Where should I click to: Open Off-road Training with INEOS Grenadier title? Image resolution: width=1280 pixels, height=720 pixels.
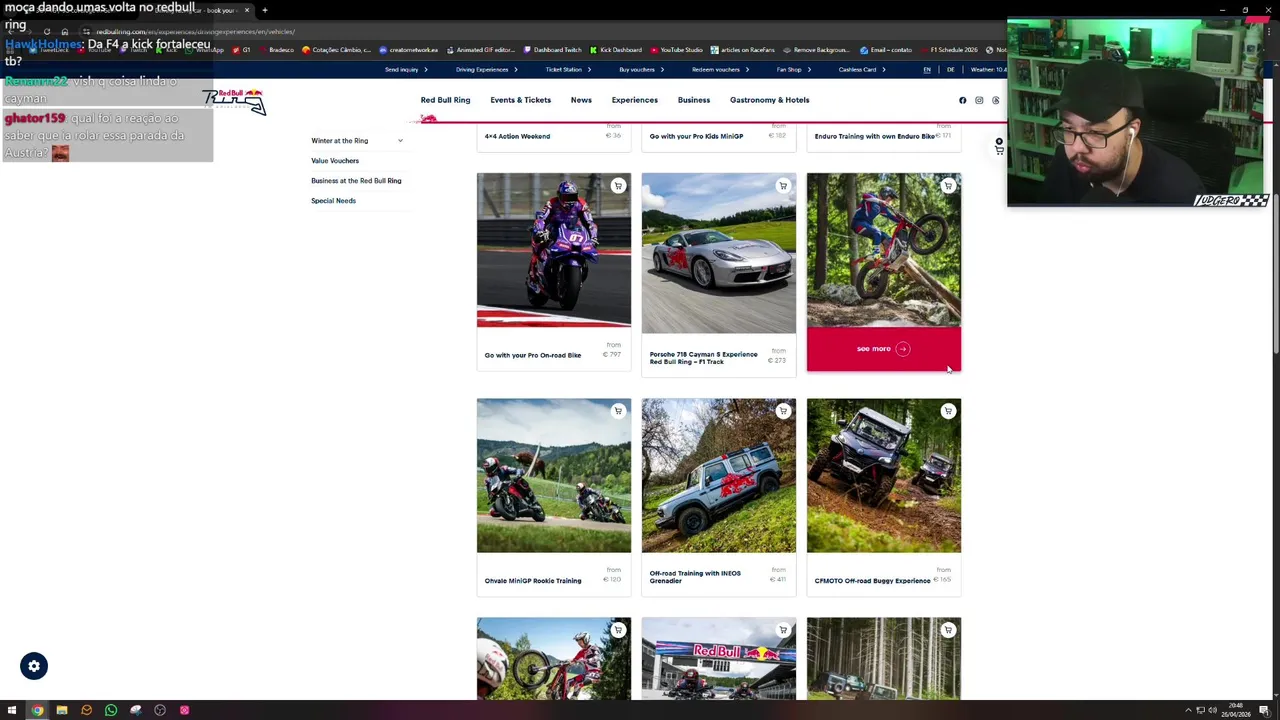tap(695, 577)
